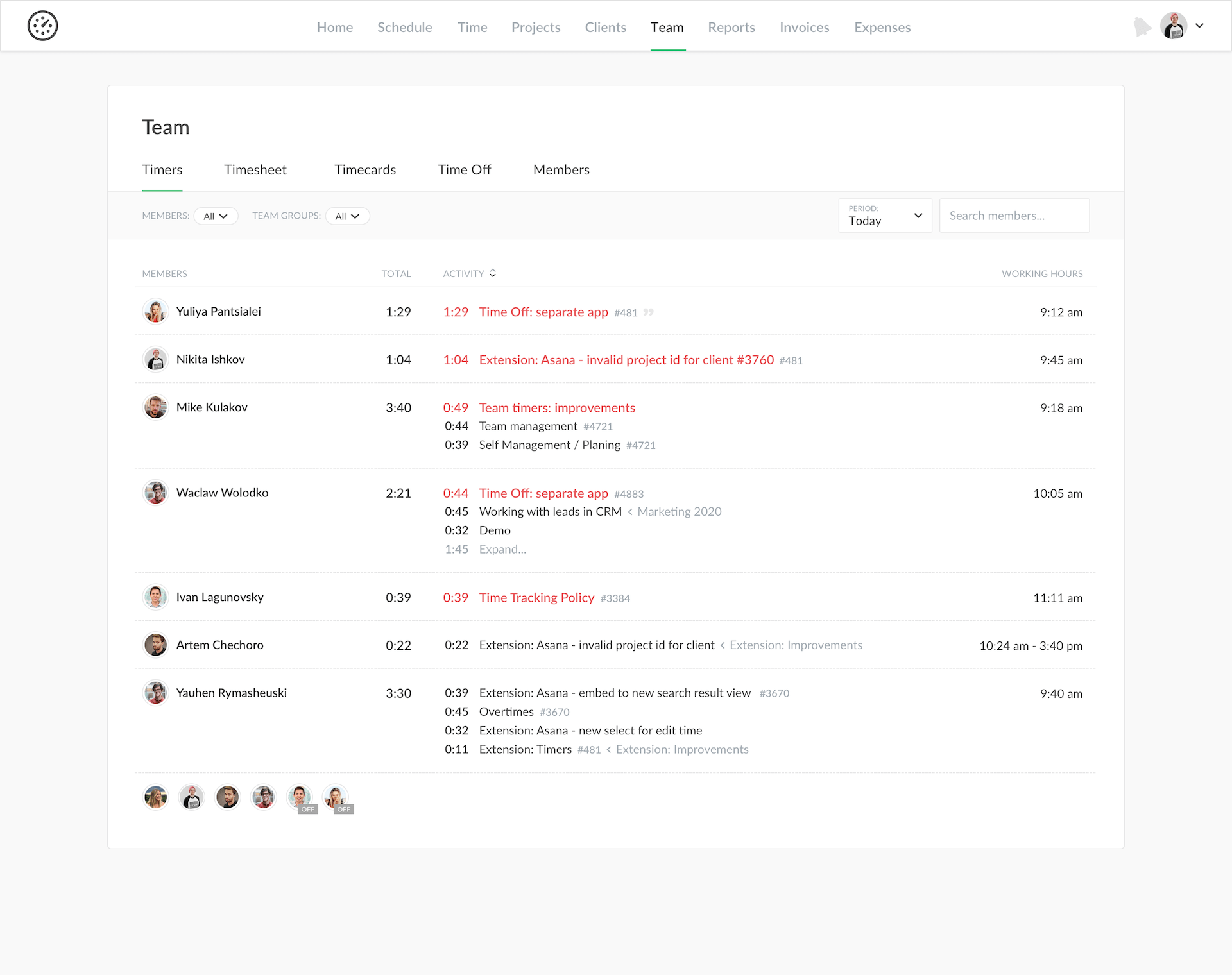Open the Projects page
Screen dimensions: 1232x975
coord(536,27)
